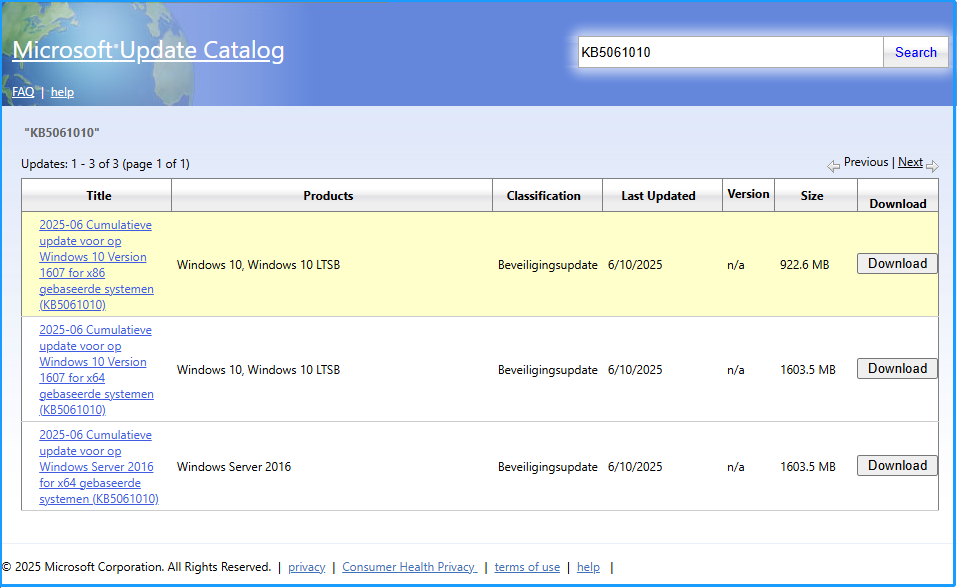Click the Previous results page text
Viewport: 957px width, 588px height.
click(x=865, y=162)
